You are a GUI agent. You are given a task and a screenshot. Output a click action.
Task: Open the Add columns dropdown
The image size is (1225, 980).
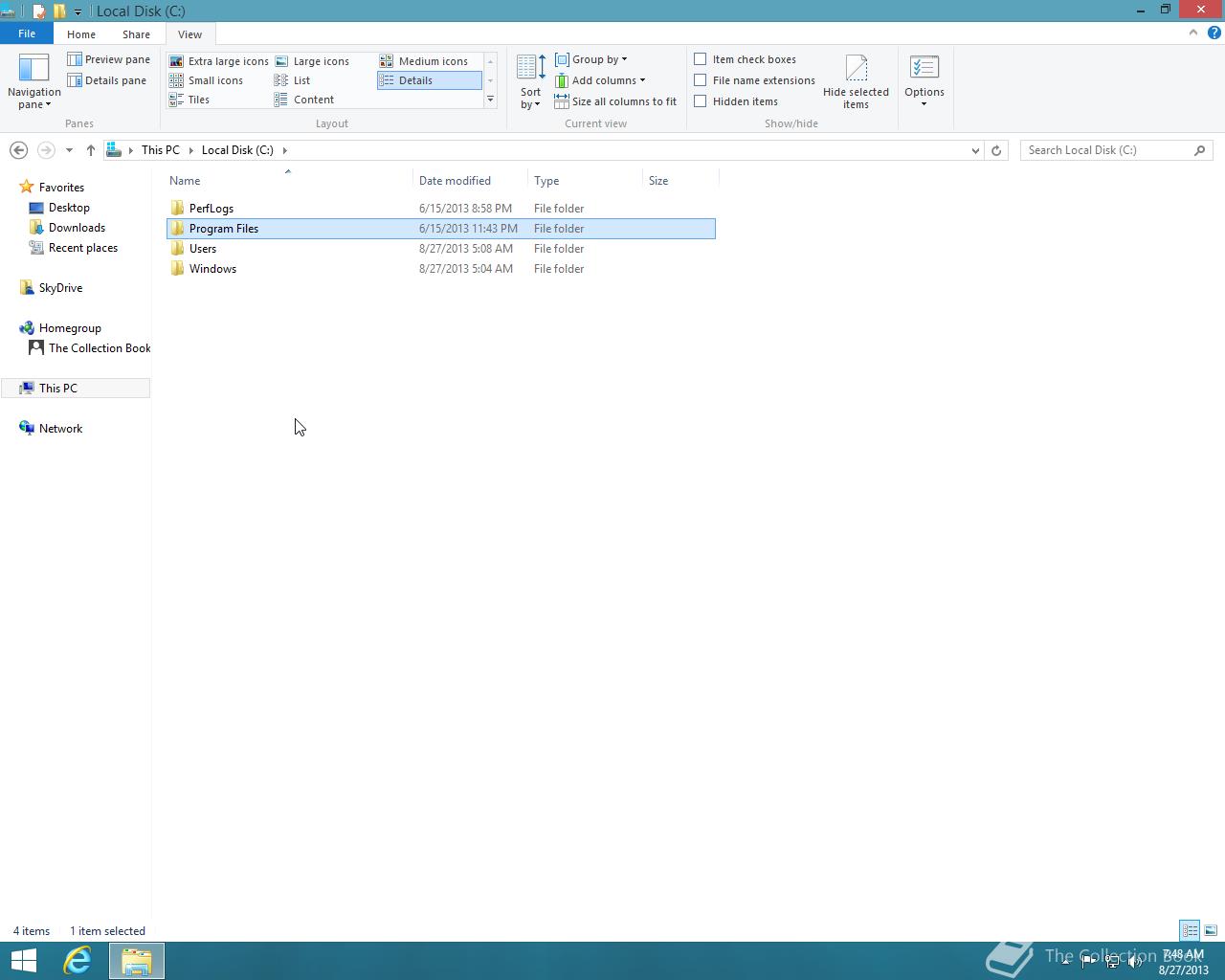600,80
